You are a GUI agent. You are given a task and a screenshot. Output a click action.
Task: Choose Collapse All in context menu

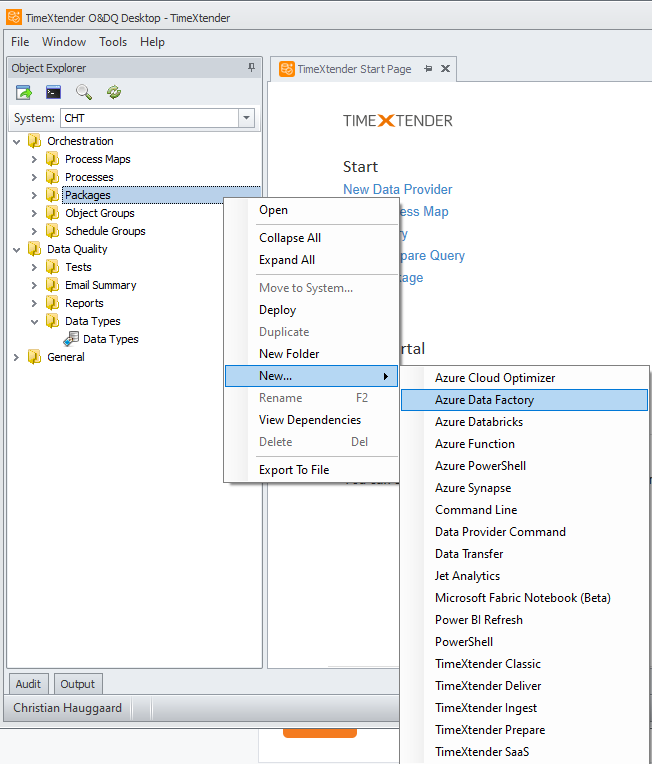tap(311, 238)
